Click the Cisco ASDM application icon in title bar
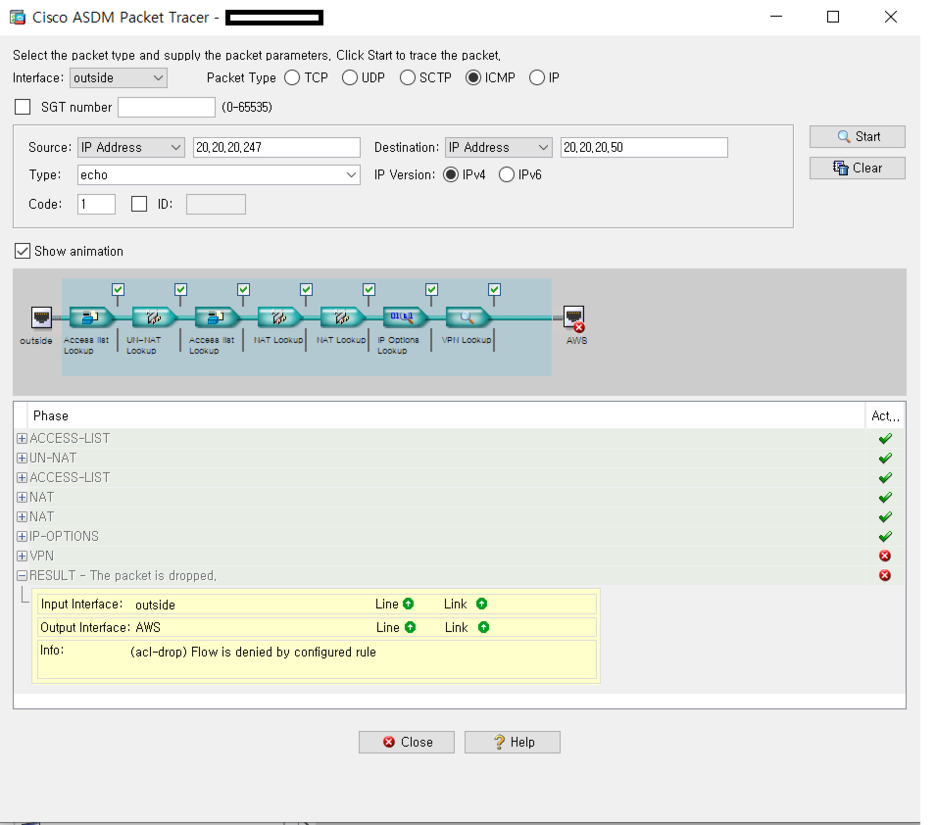The width and height of the screenshot is (936, 825). pyautogui.click(x=18, y=17)
